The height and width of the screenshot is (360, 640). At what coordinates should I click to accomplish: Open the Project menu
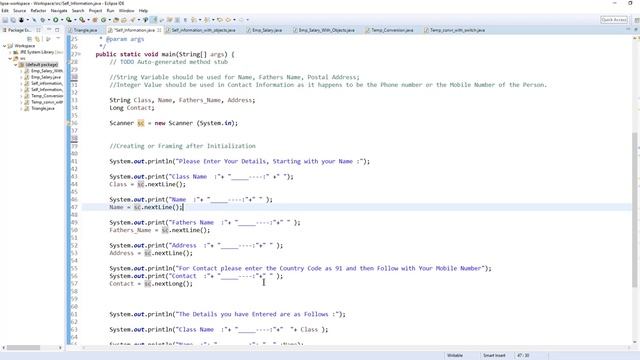point(96,11)
